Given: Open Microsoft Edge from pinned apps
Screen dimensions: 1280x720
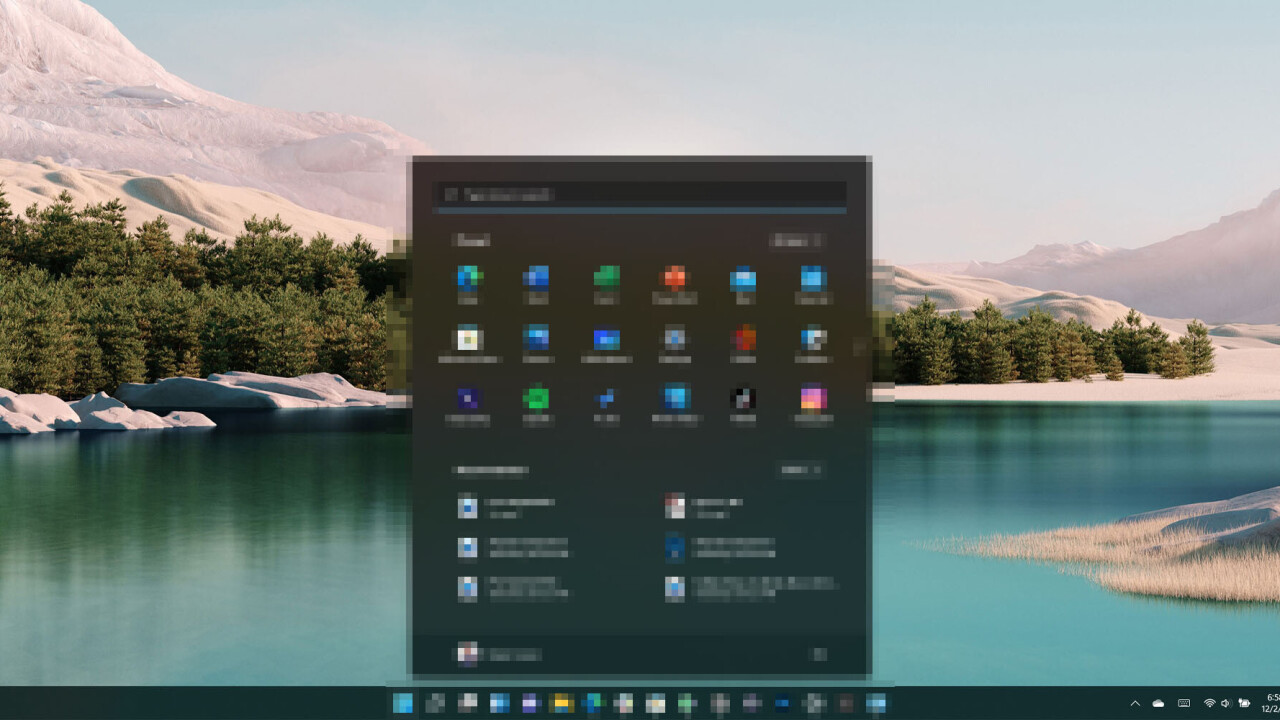Looking at the screenshot, I should point(468,280).
